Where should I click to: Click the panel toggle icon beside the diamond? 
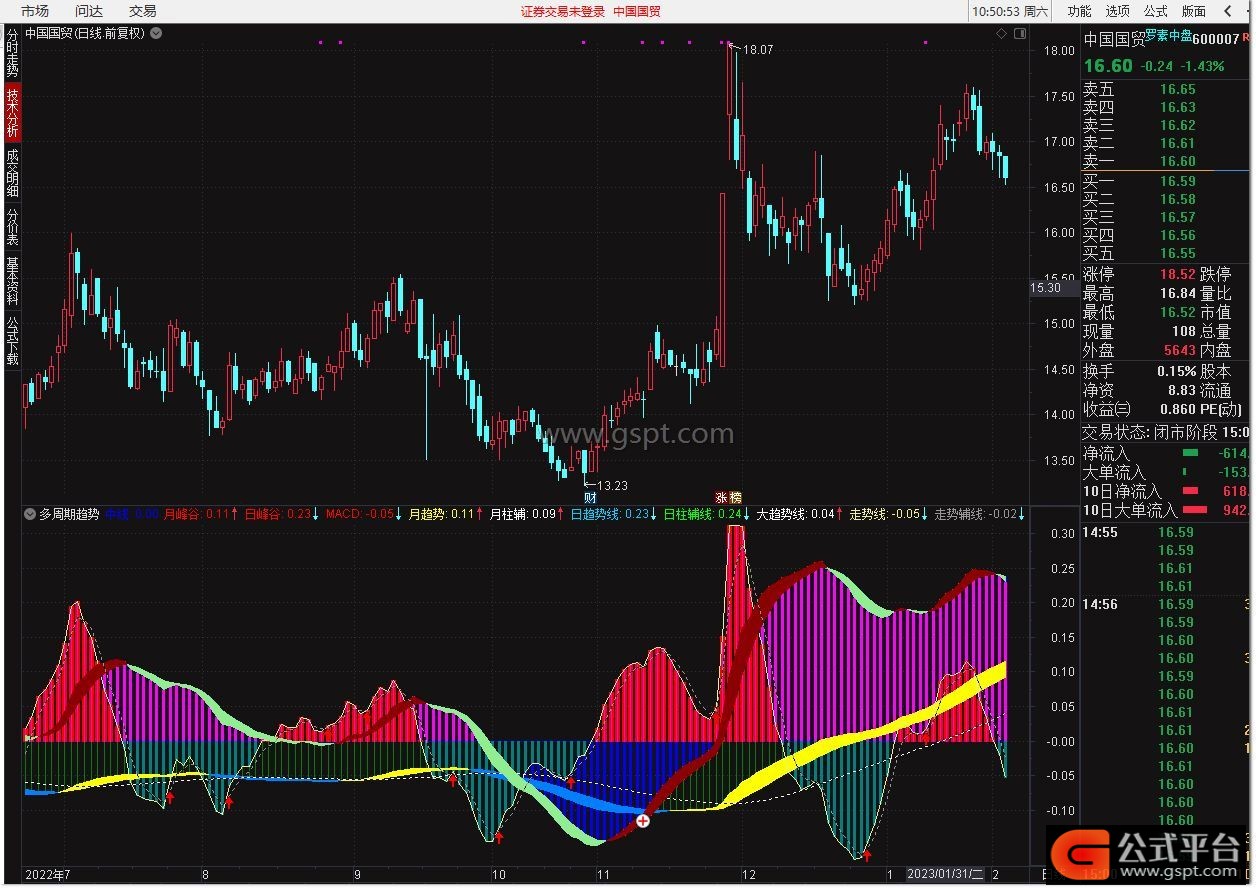pos(1020,33)
